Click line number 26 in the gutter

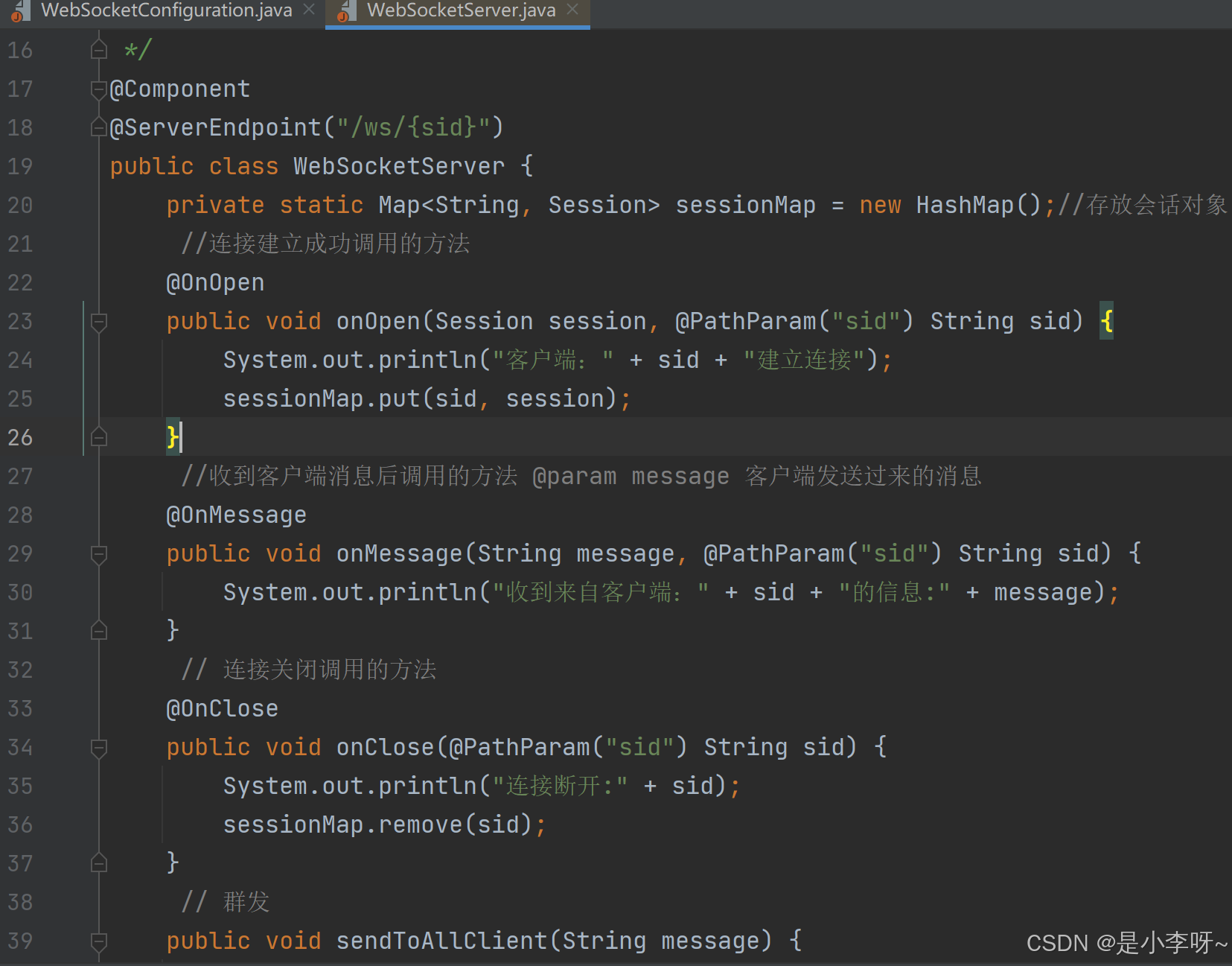click(x=20, y=437)
